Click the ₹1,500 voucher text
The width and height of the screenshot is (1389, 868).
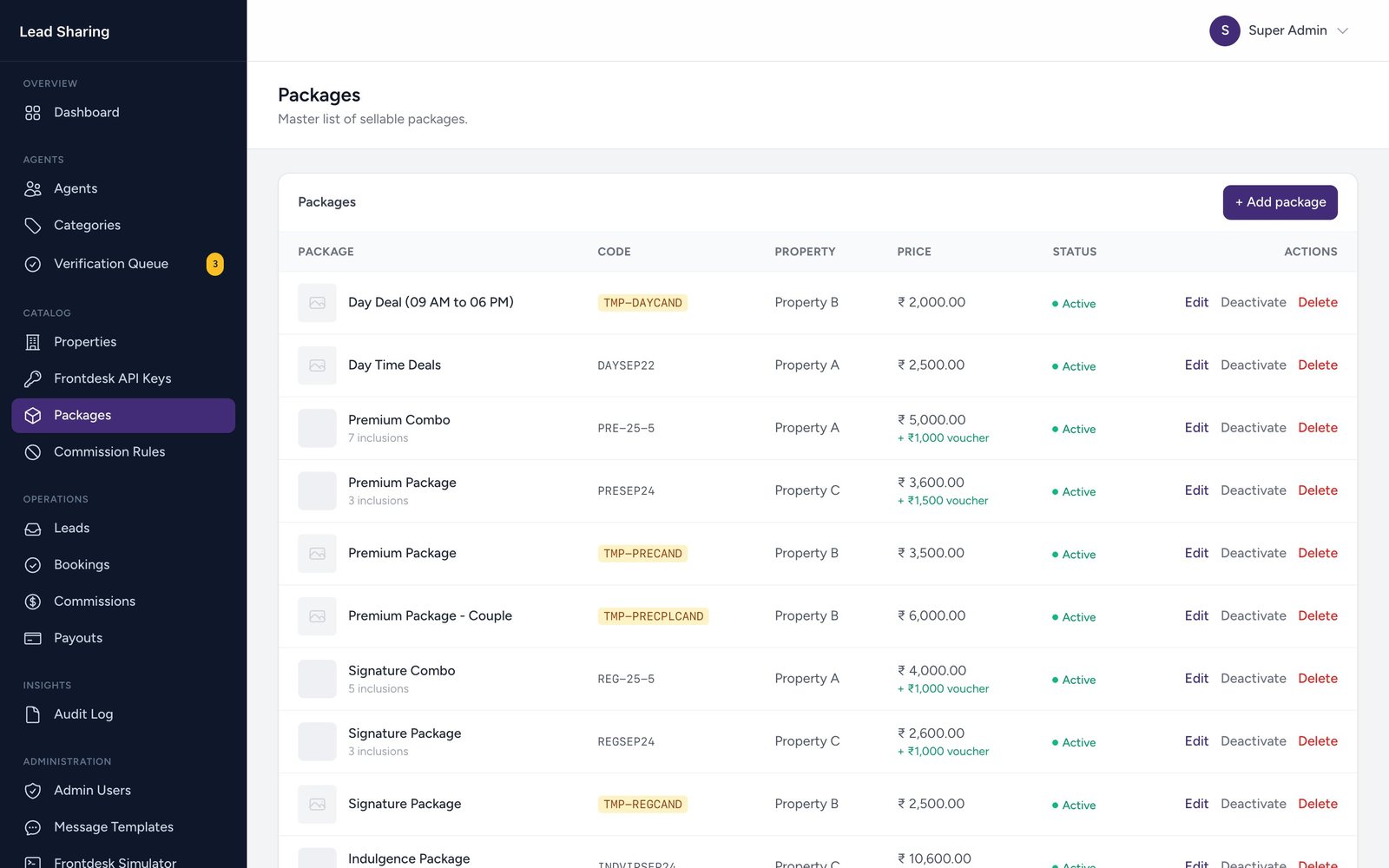943,501
